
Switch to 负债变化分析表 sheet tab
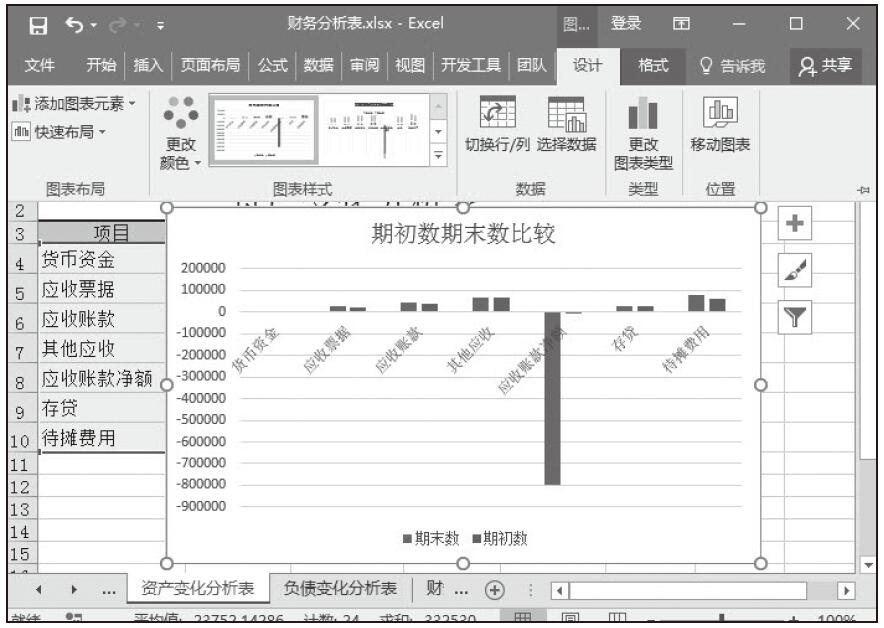click(340, 588)
